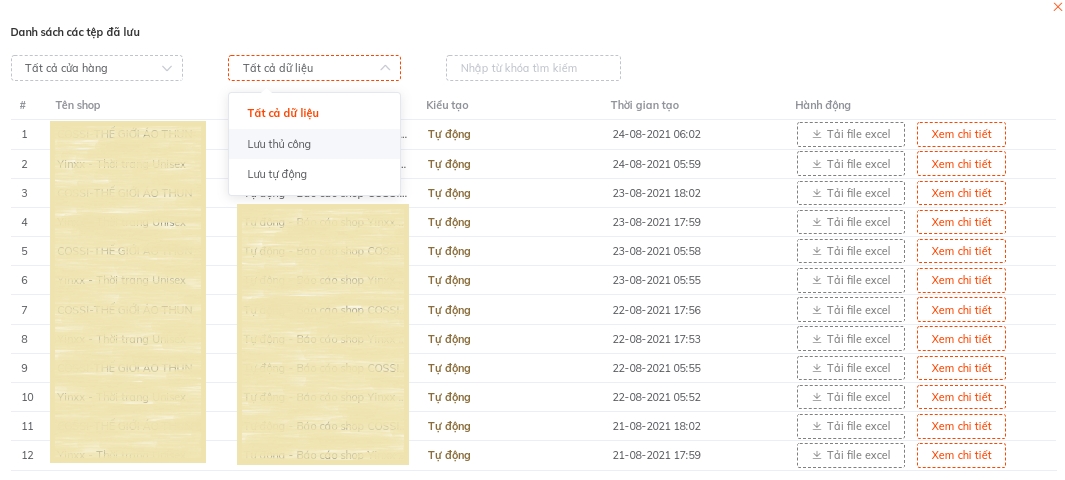Select 'Lưu thủ công' option
This screenshot has width=1065, height=480.
(x=279, y=144)
